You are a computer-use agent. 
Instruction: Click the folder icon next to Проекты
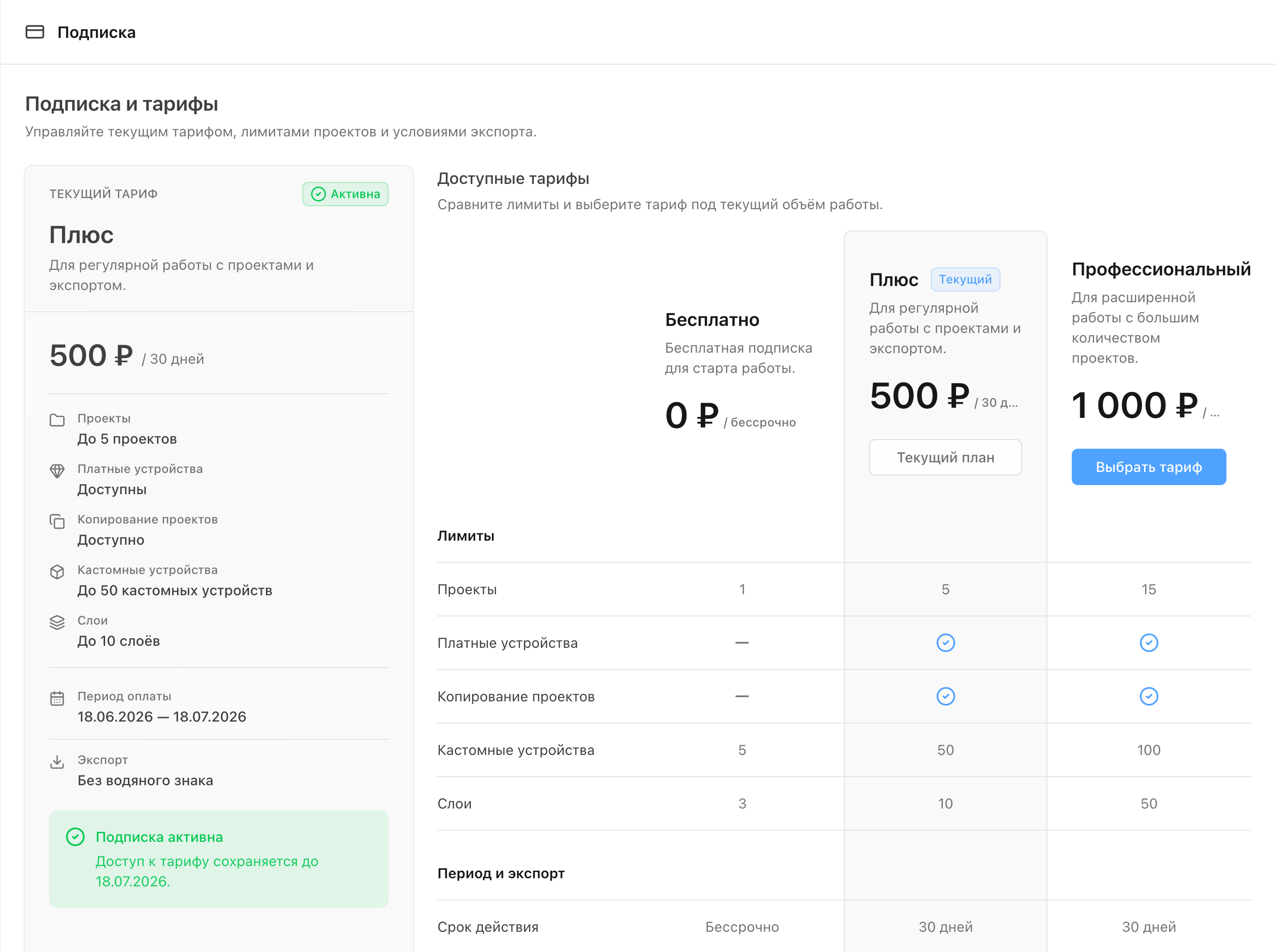tap(57, 419)
